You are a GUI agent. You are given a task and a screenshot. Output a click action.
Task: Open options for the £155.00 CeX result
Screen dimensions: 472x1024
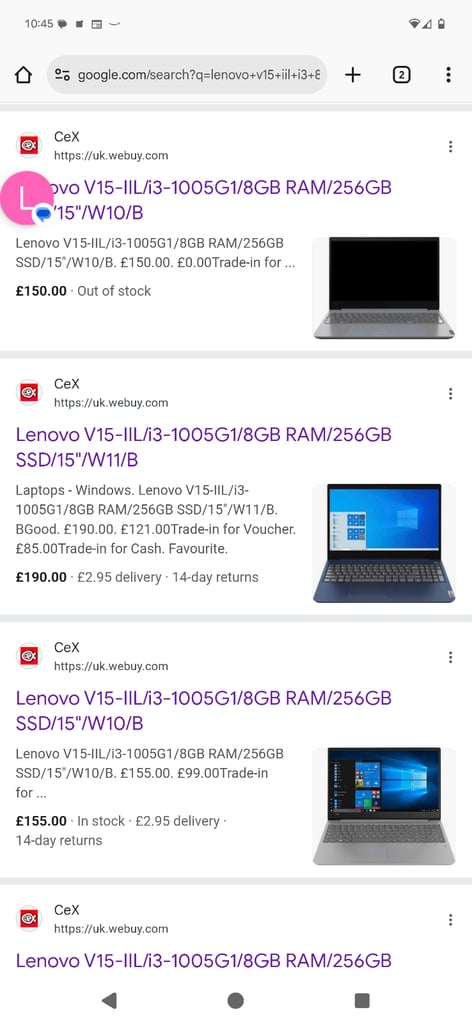[x=450, y=658]
